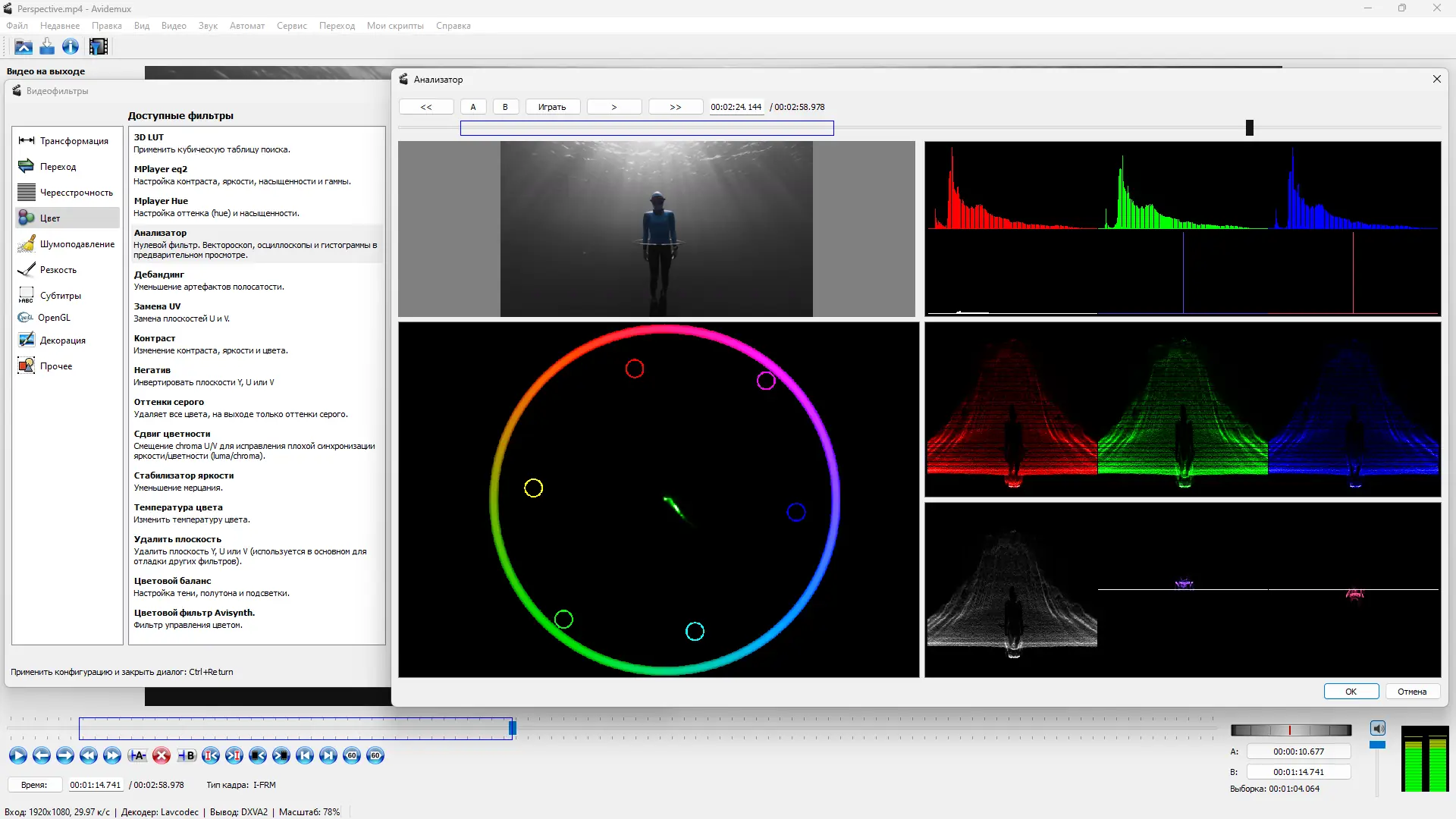The width and height of the screenshot is (1456, 819).
Task: Click the red delete selection icon
Action: (161, 755)
